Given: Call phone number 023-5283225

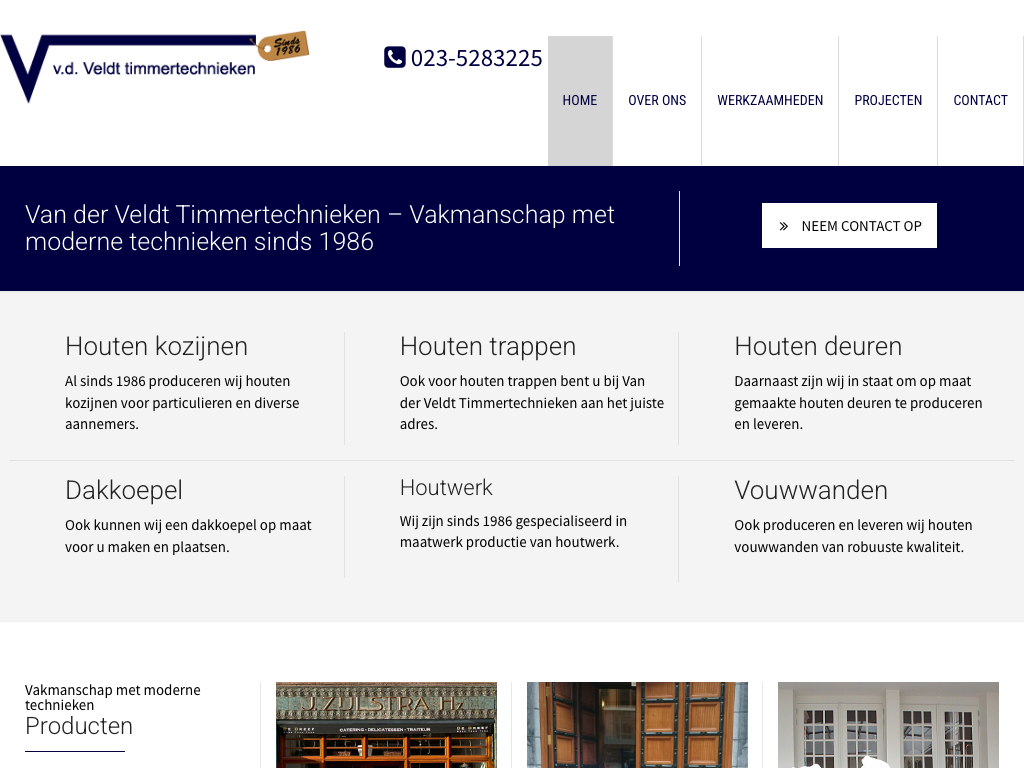Looking at the screenshot, I should (476, 58).
